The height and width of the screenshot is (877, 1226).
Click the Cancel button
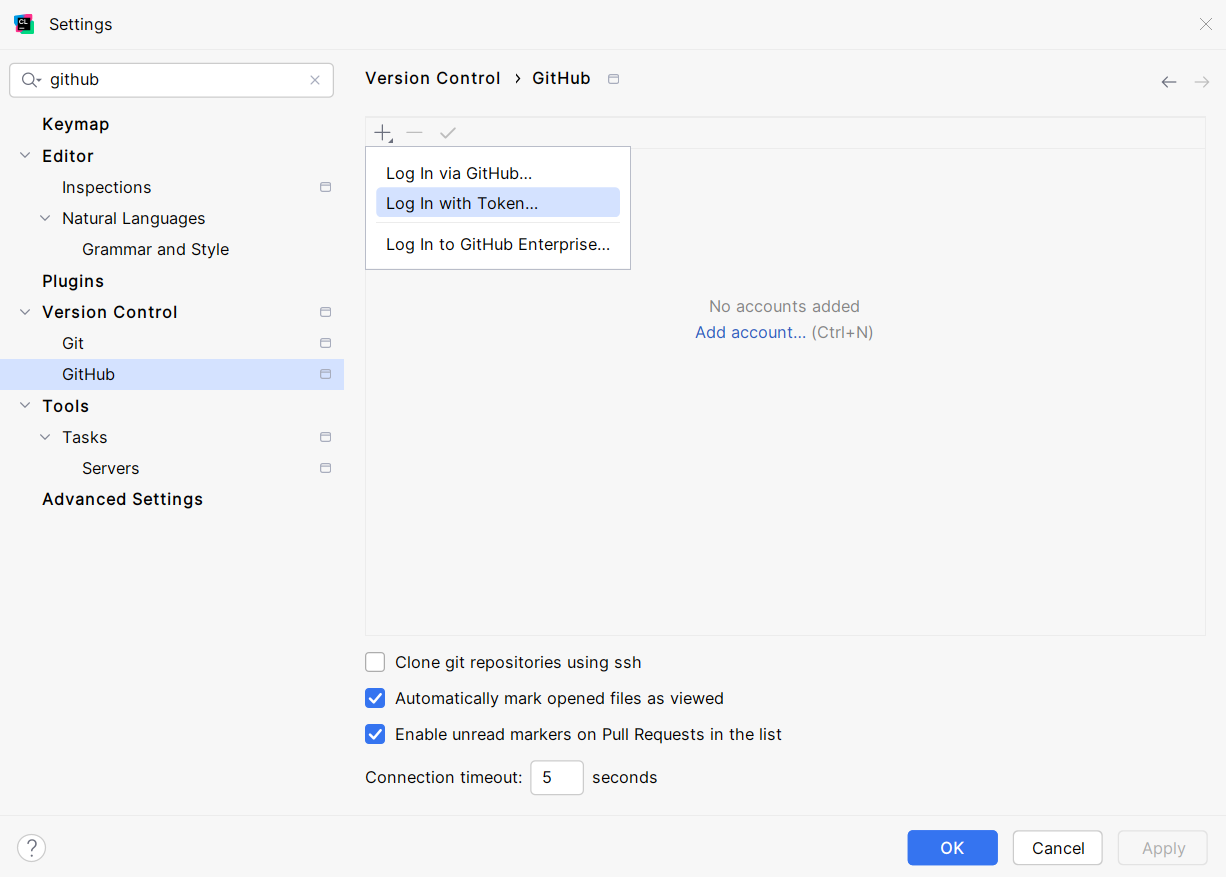pos(1058,848)
